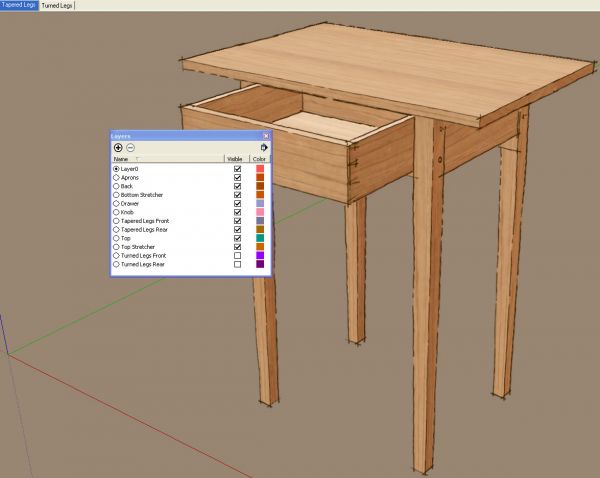Image resolution: width=600 pixels, height=478 pixels.
Task: Uncheck Top Stretcher visibility
Action: 237,247
